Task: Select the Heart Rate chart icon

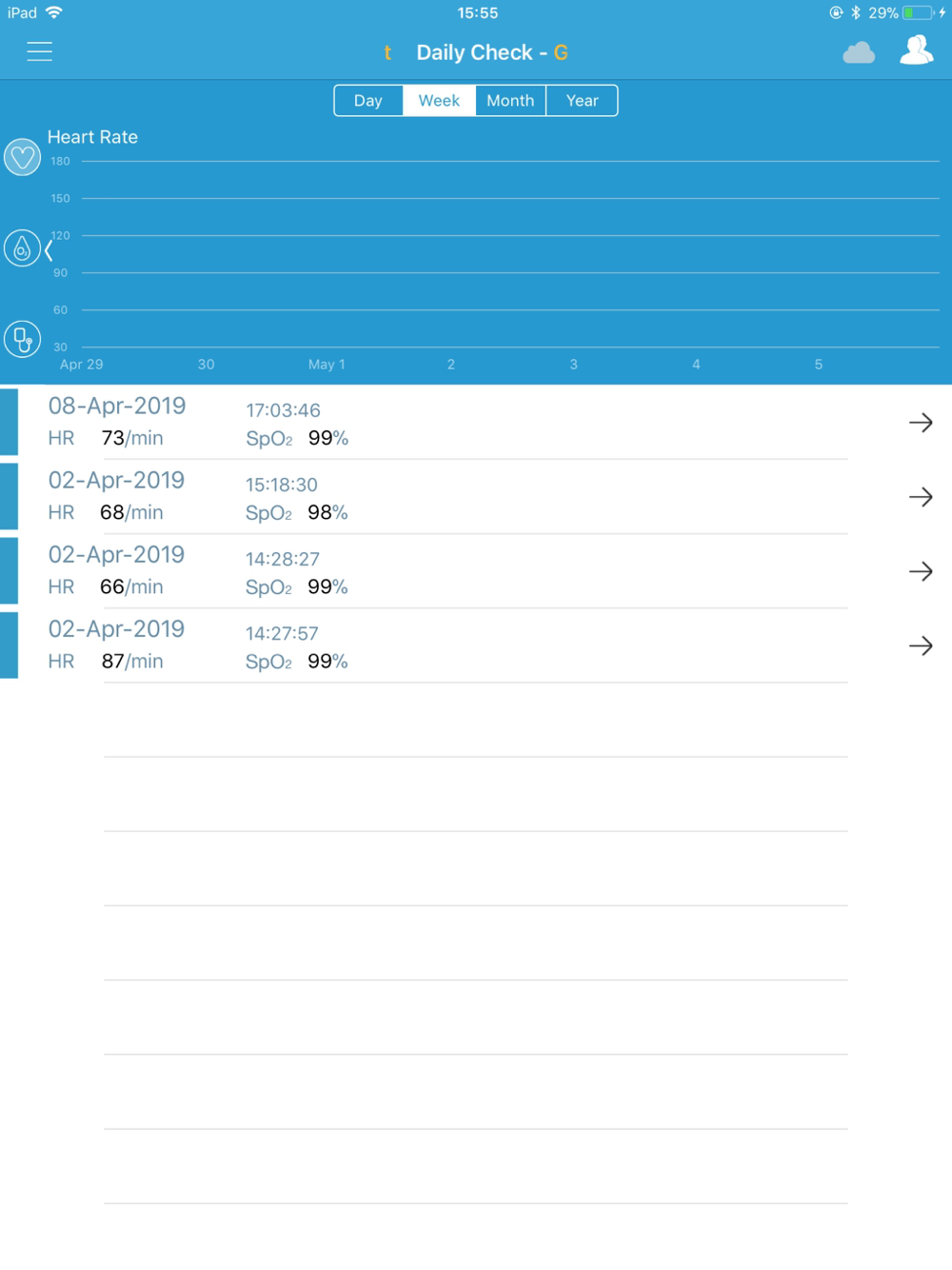Action: (22, 157)
